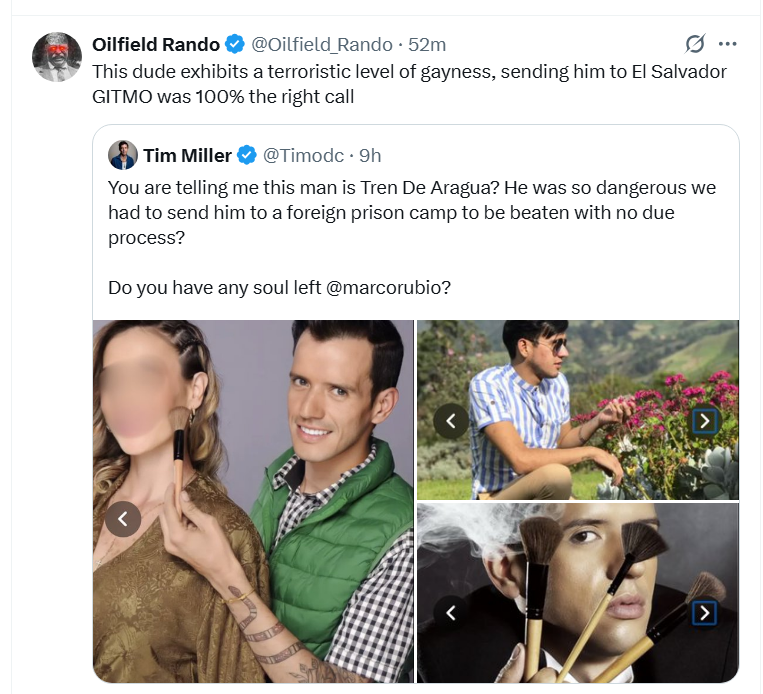Screen dimensions: 763x694
Task: Open the Oilfield Rando display name link
Action: (x=155, y=44)
